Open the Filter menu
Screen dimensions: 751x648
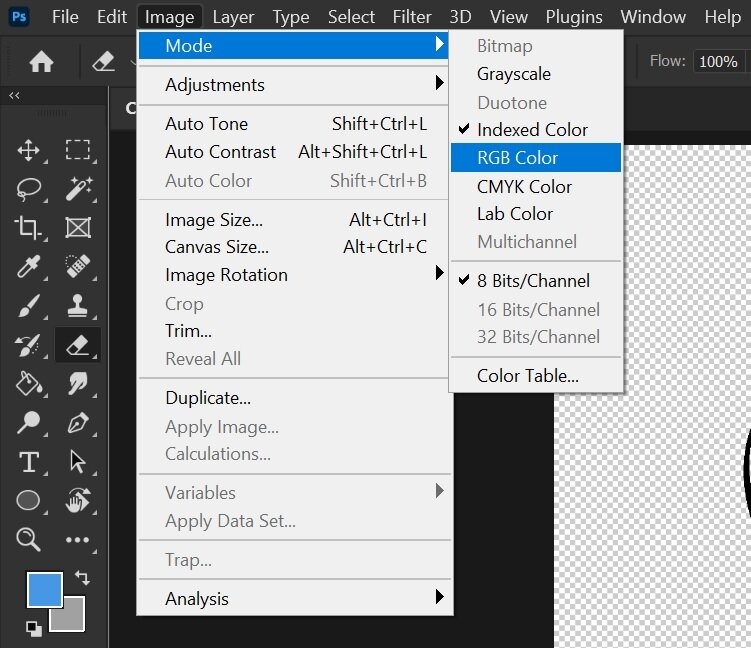click(412, 17)
